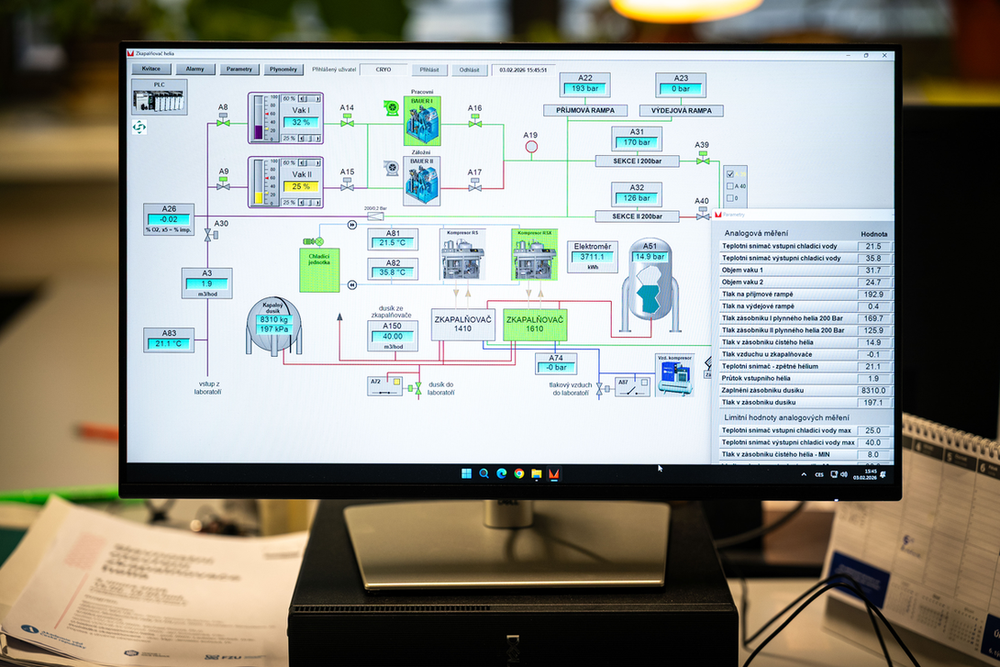The image size is (1000, 667).
Task: Open the Alarmy tab
Action: coord(195,70)
